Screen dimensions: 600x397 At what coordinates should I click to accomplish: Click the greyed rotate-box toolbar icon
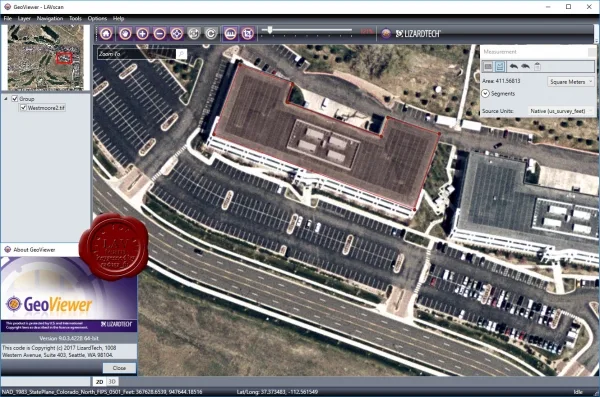tap(194, 34)
